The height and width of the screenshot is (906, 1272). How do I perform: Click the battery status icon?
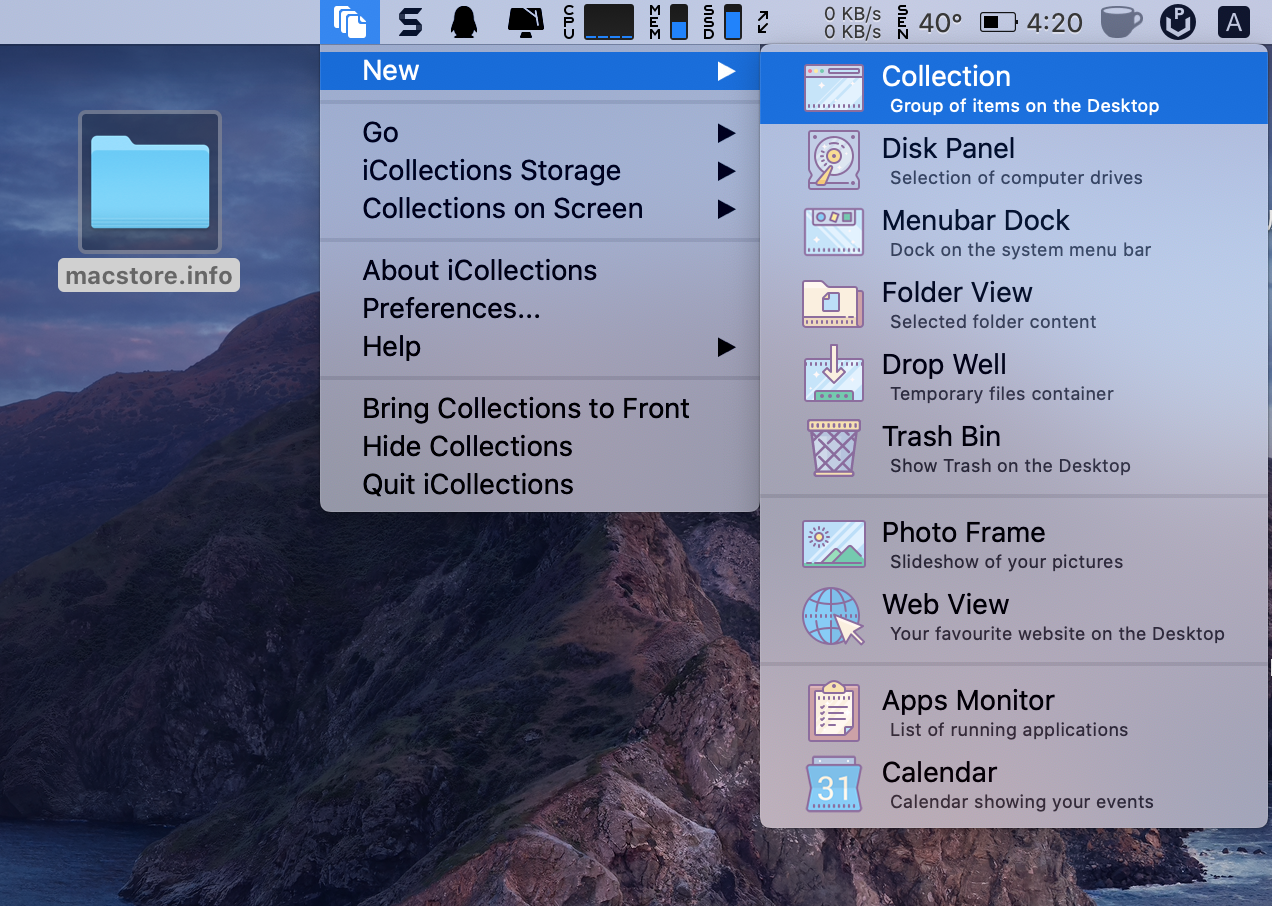[x=998, y=22]
